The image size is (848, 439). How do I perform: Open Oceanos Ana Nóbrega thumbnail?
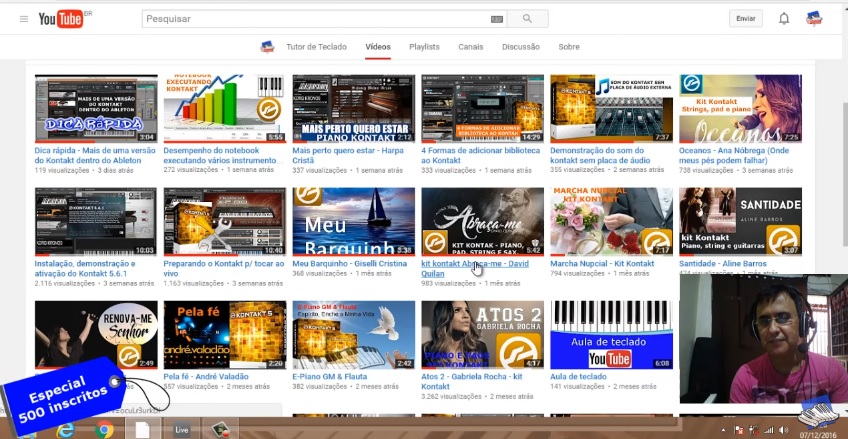pyautogui.click(x=740, y=109)
